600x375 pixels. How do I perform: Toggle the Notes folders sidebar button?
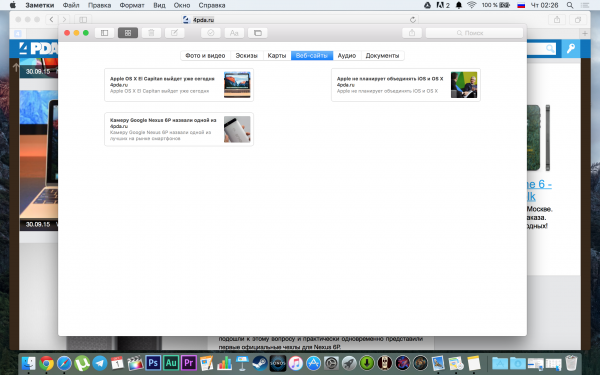click(x=104, y=33)
